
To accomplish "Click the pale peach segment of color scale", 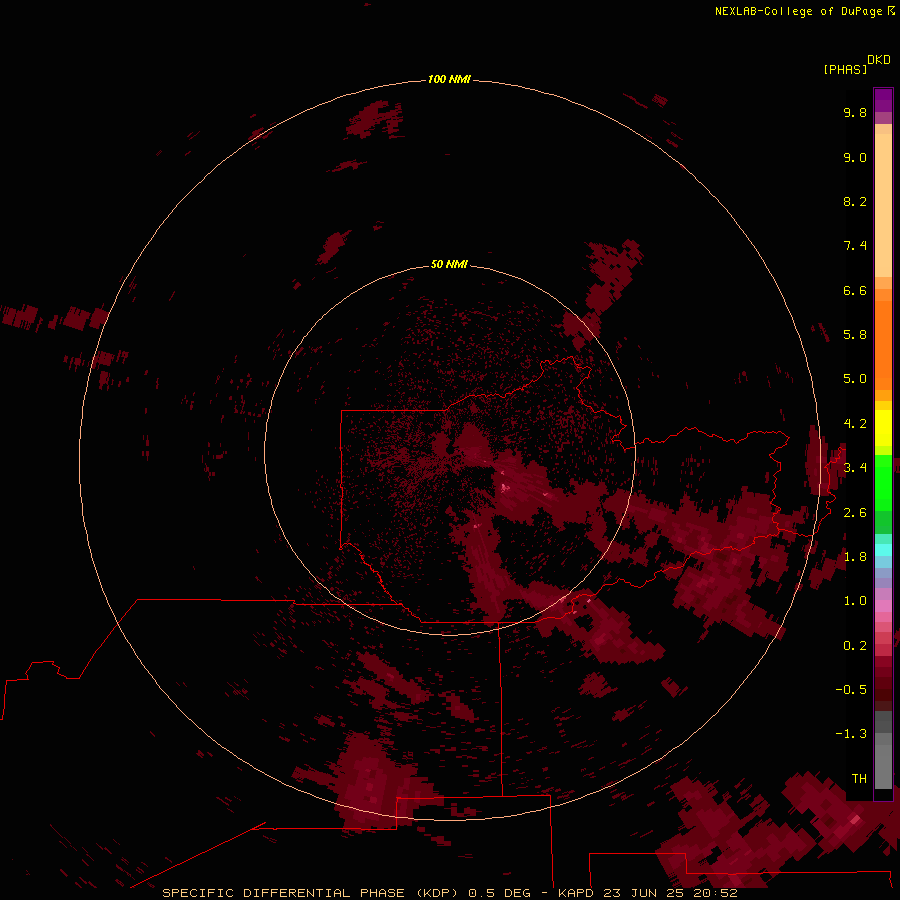I will click(x=883, y=205).
